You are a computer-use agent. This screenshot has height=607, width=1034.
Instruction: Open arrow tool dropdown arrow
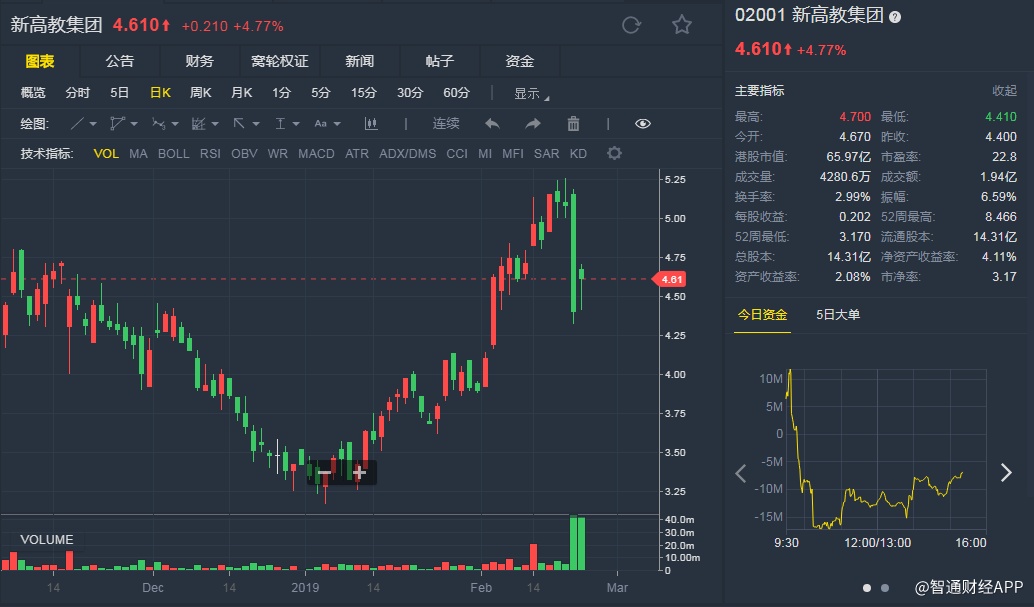(x=256, y=124)
